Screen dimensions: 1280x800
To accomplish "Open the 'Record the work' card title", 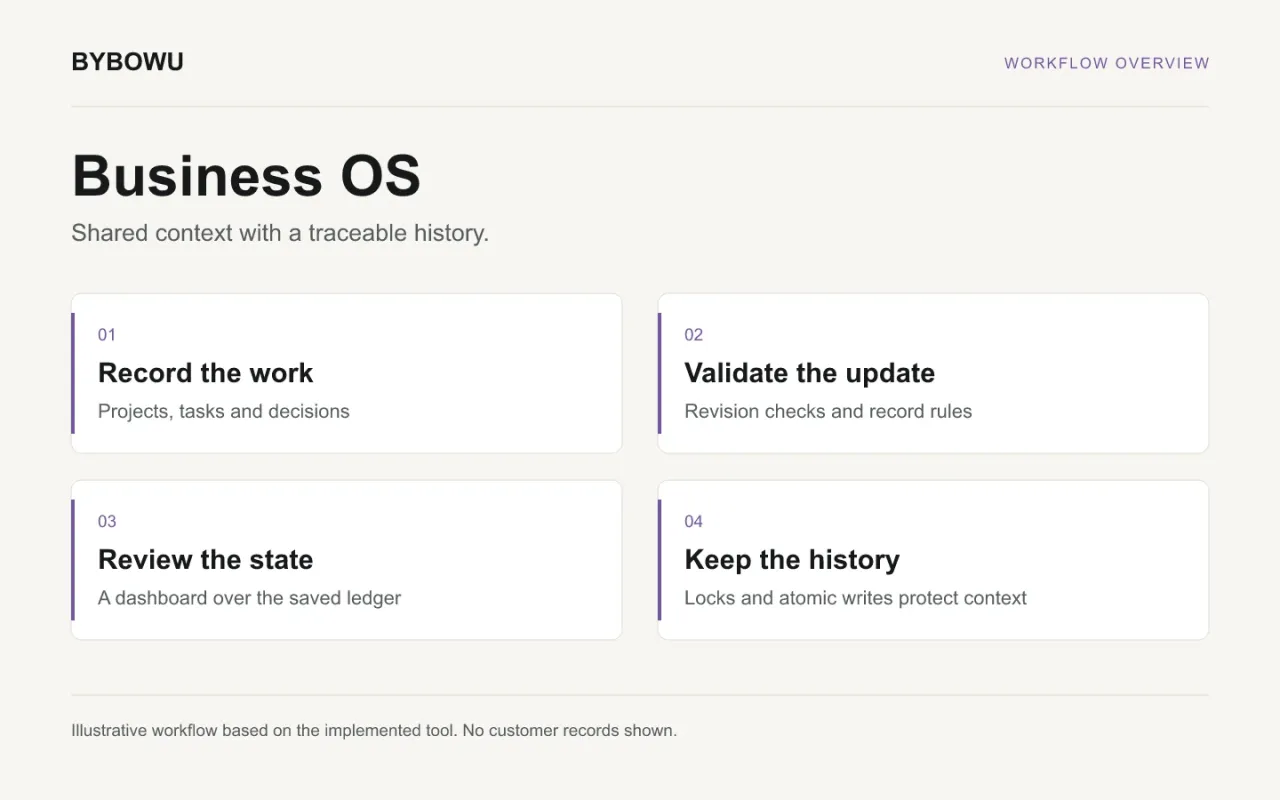I will (x=206, y=373).
